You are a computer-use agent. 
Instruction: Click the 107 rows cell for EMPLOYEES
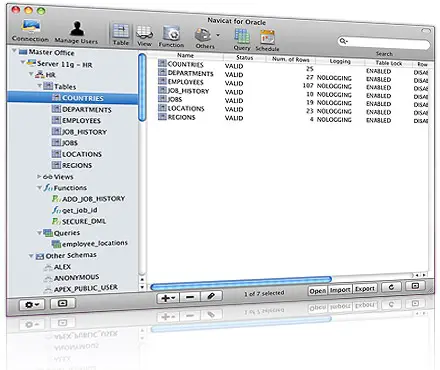308,85
